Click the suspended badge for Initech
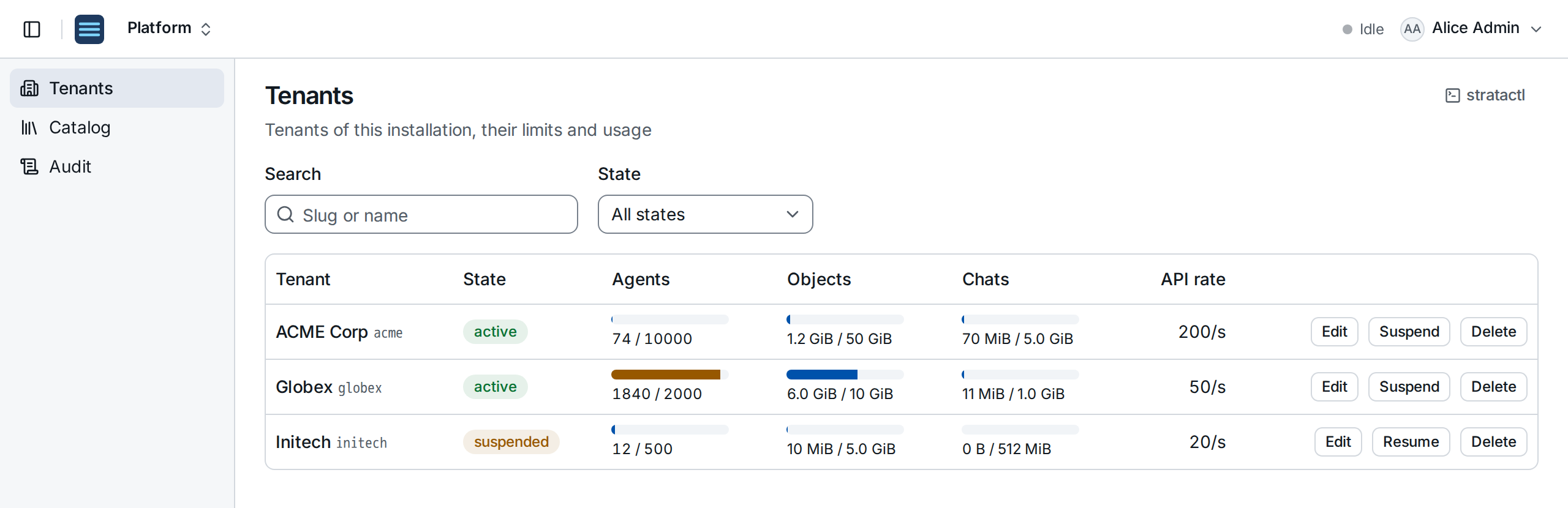This screenshot has width=1568, height=508. click(511, 442)
